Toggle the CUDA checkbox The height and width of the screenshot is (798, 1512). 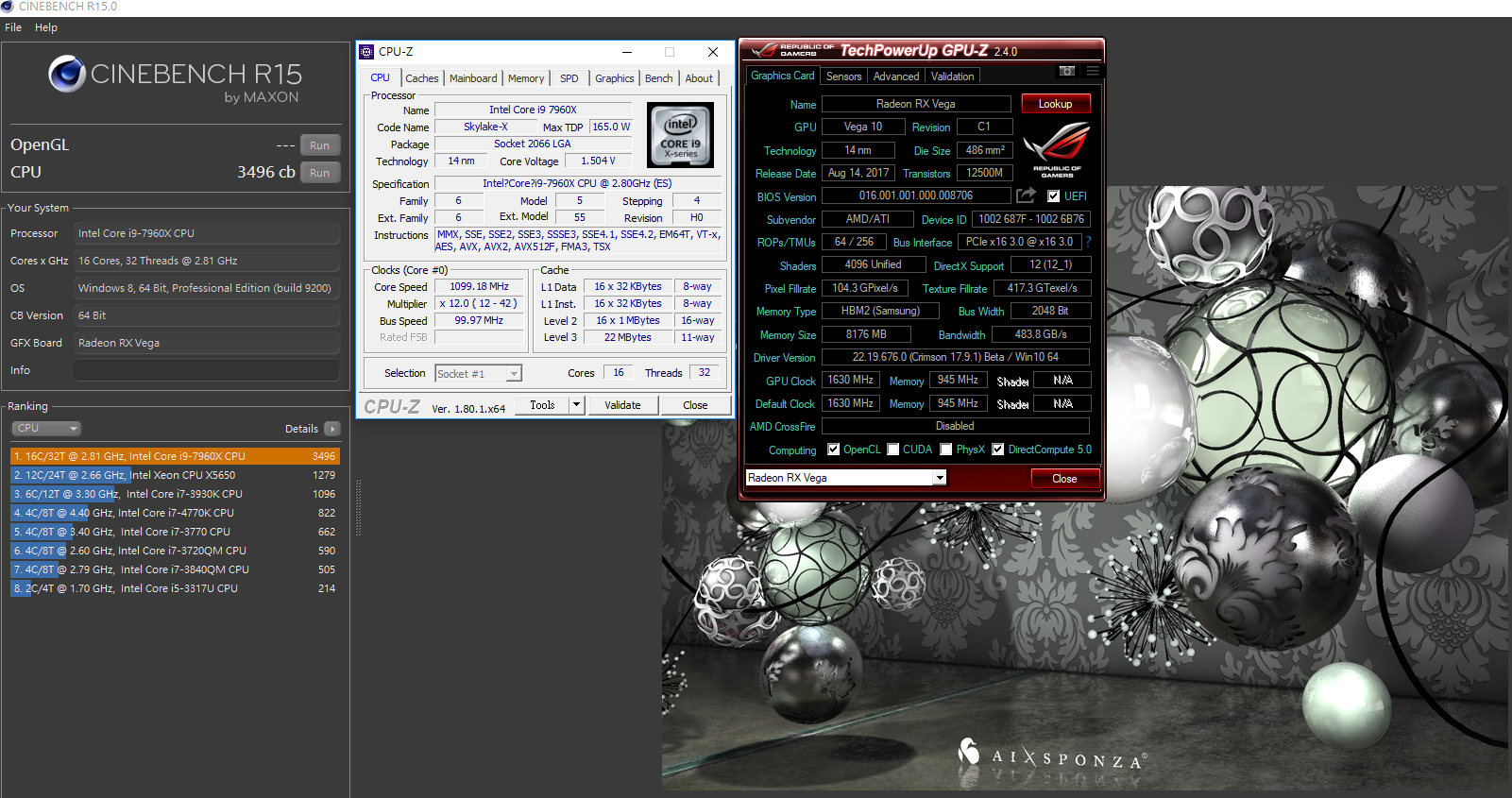pos(893,450)
